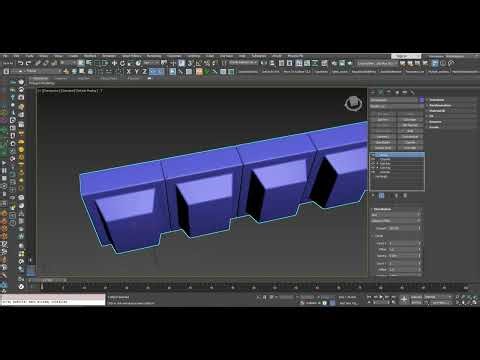Screen dimensions: 480x360
Task: Pick the Select Object arrow tool
Action: click(x=81, y=63)
